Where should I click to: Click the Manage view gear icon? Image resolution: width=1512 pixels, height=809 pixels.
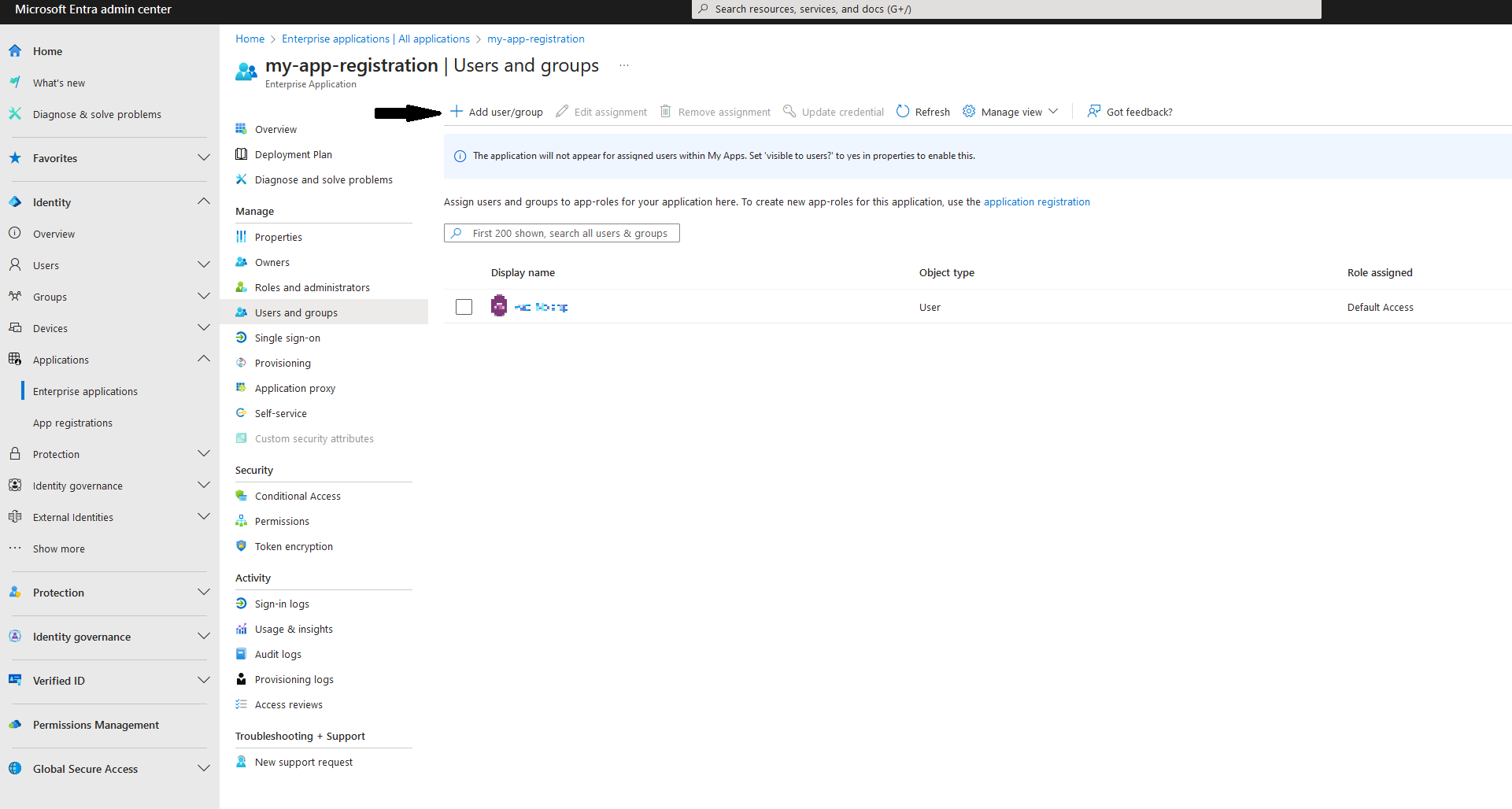pos(969,111)
